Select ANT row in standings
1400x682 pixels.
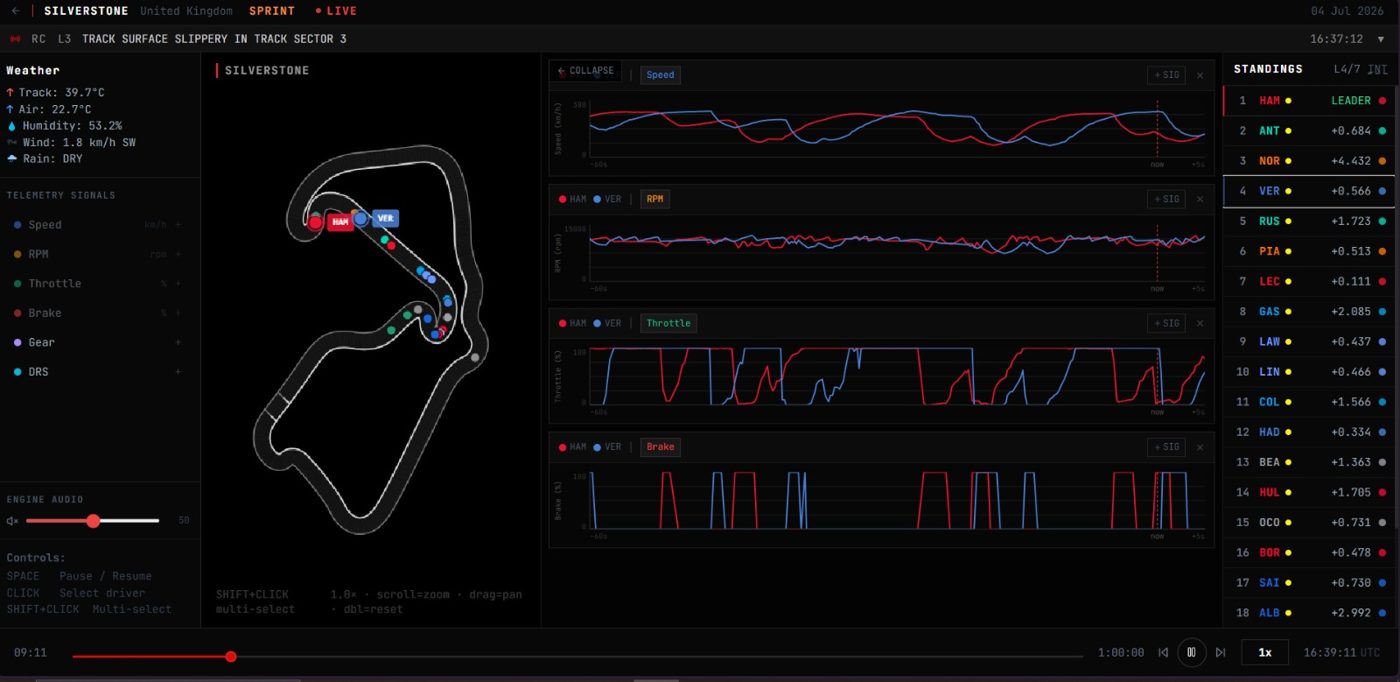1311,131
